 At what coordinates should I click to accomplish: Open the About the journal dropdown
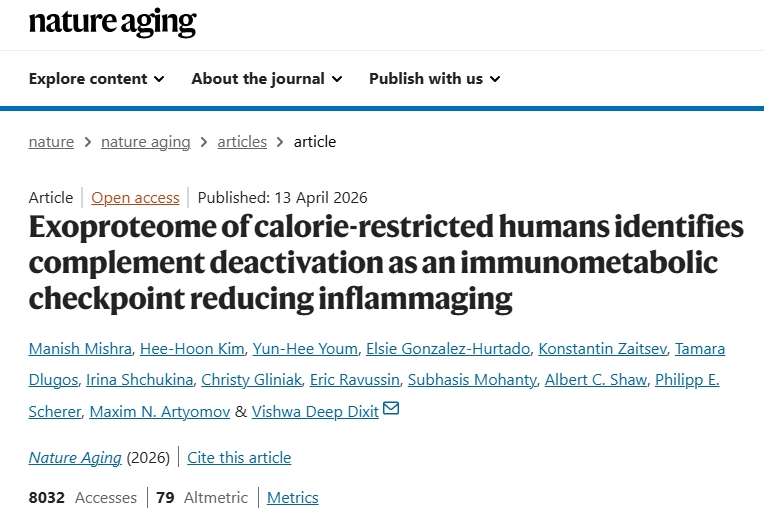[x=266, y=79]
